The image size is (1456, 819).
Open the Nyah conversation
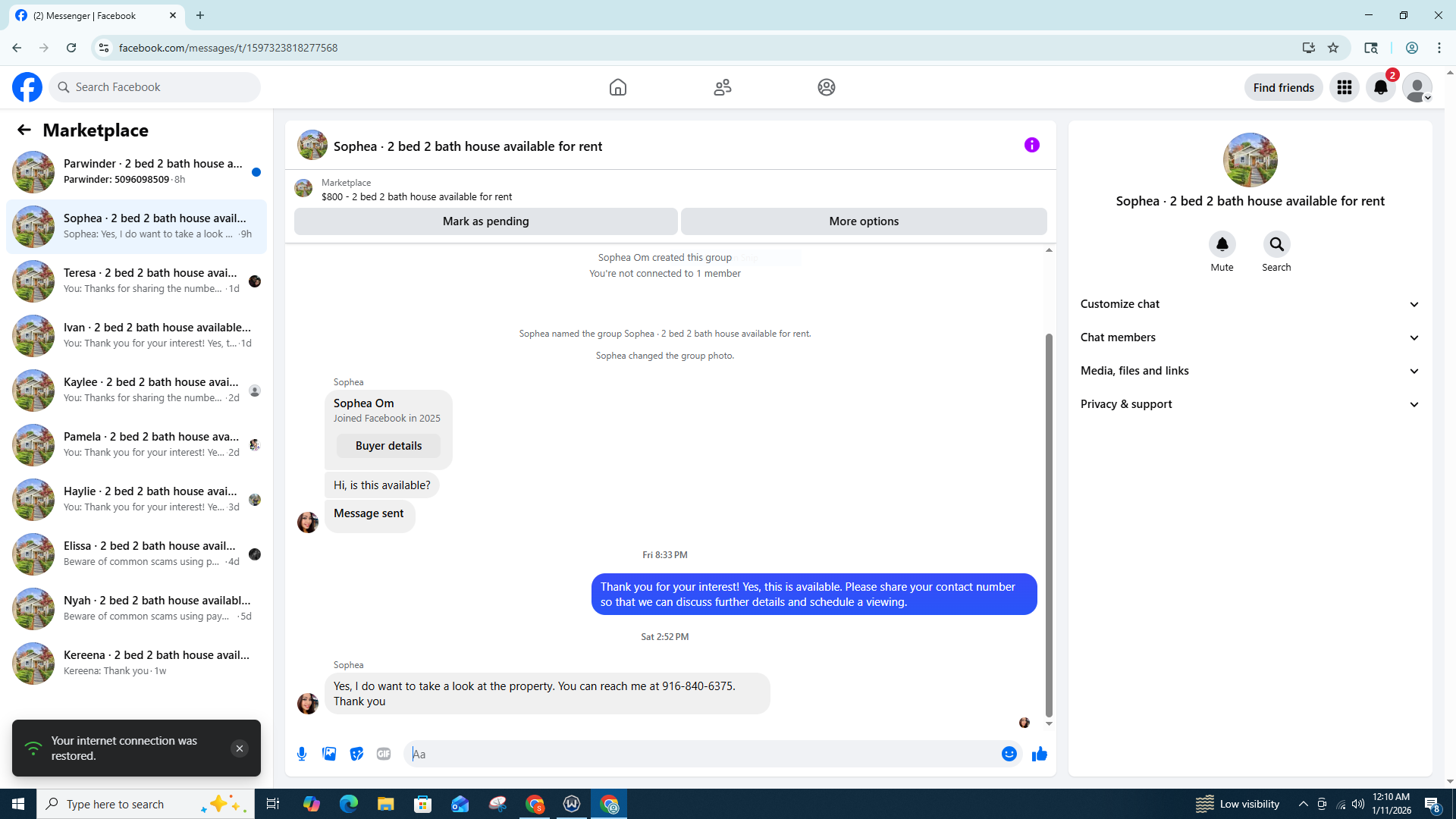click(136, 609)
